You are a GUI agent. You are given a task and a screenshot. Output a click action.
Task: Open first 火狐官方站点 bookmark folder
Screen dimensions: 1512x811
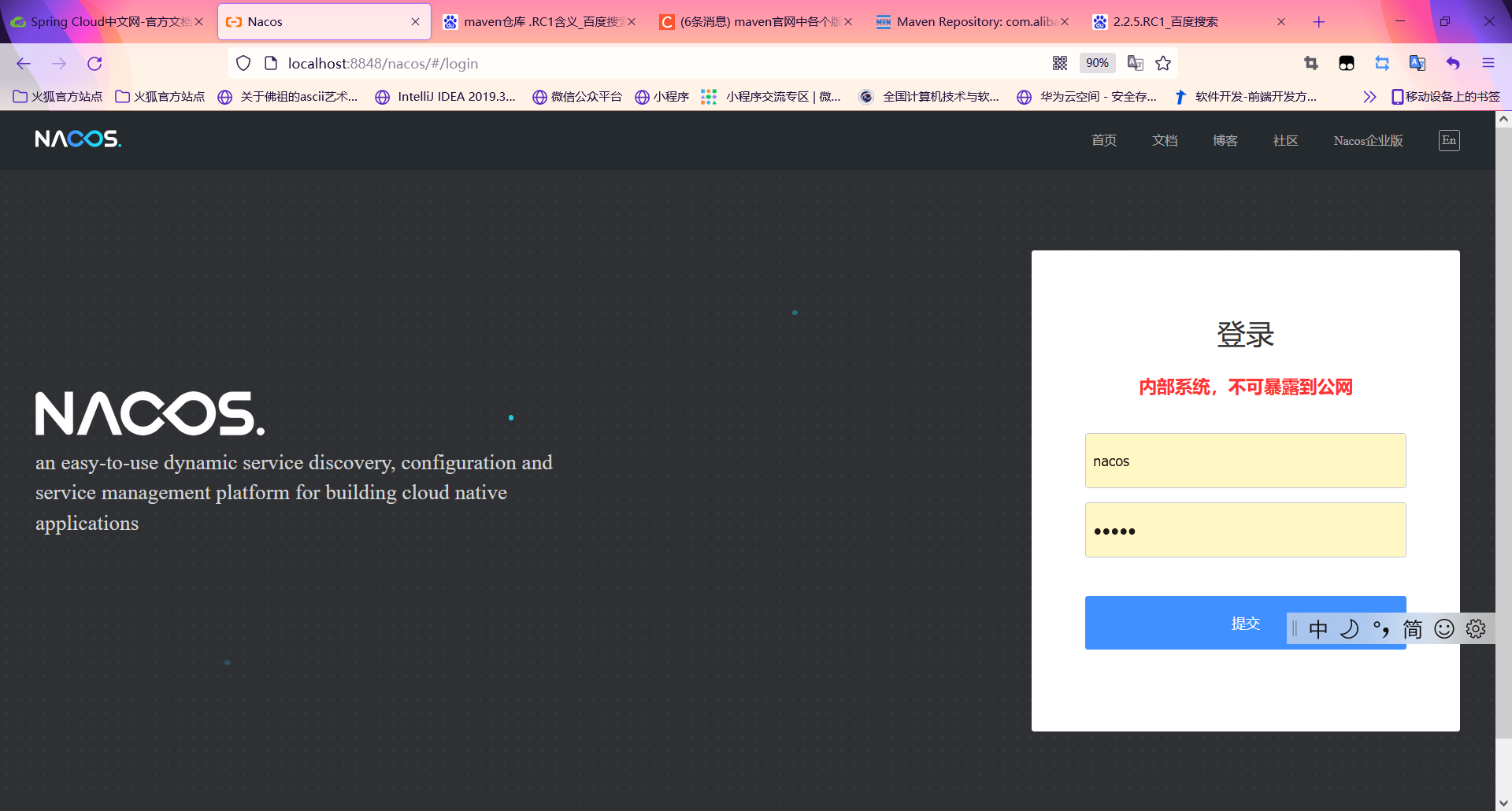click(58, 97)
